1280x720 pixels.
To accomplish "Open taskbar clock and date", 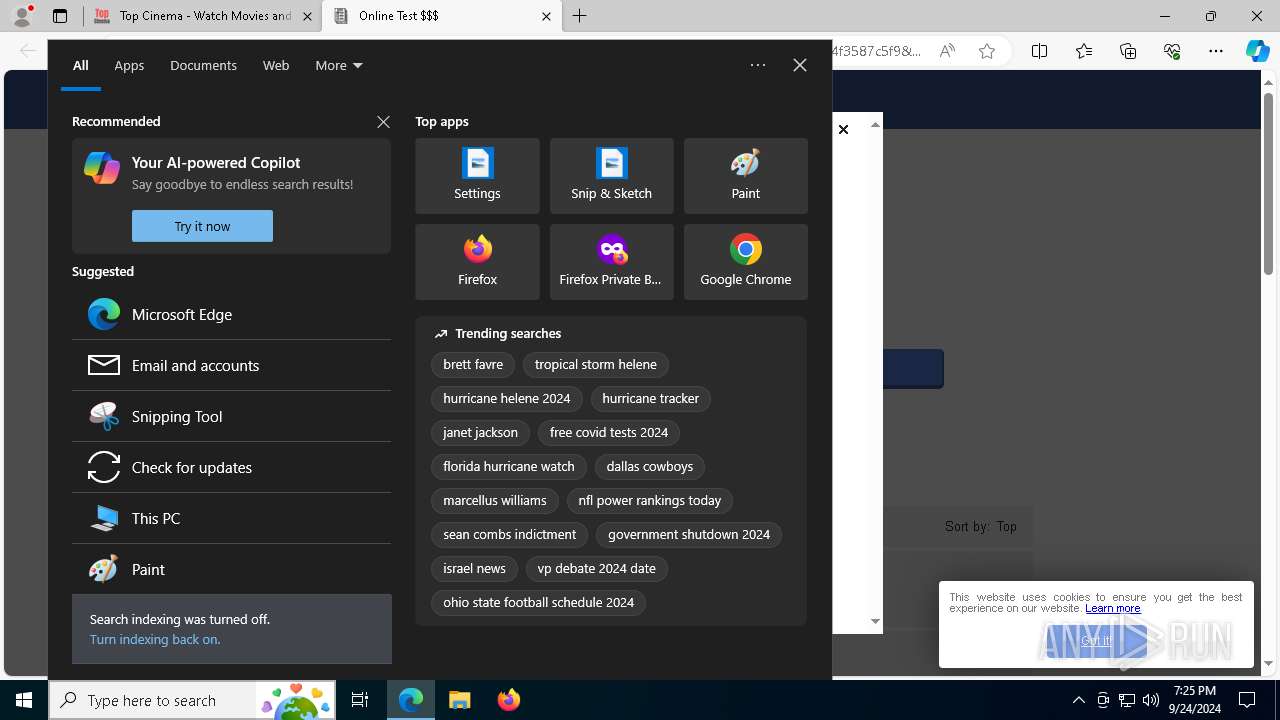I will (x=1195, y=700).
